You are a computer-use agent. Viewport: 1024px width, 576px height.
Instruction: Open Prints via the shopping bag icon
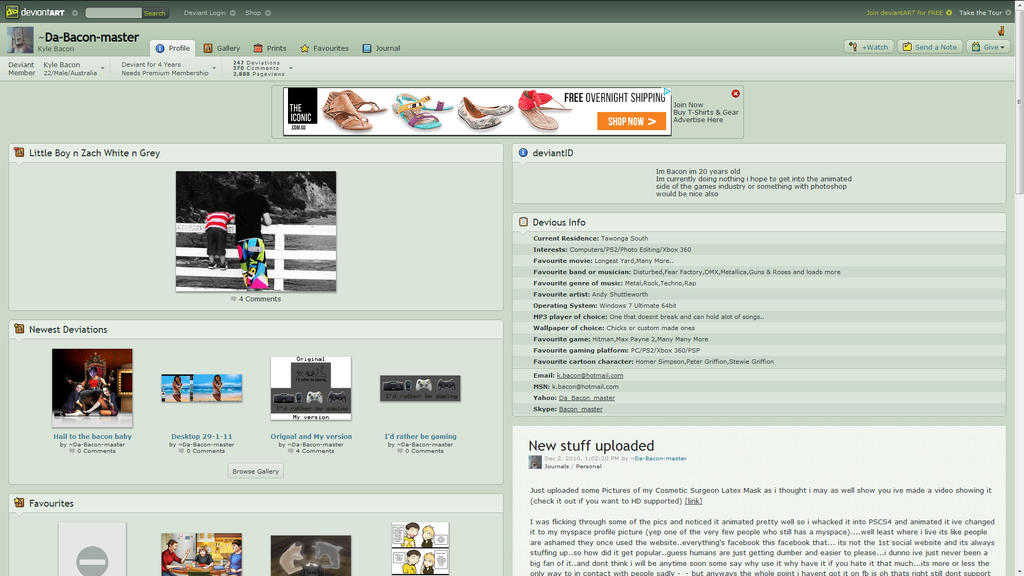(257, 47)
